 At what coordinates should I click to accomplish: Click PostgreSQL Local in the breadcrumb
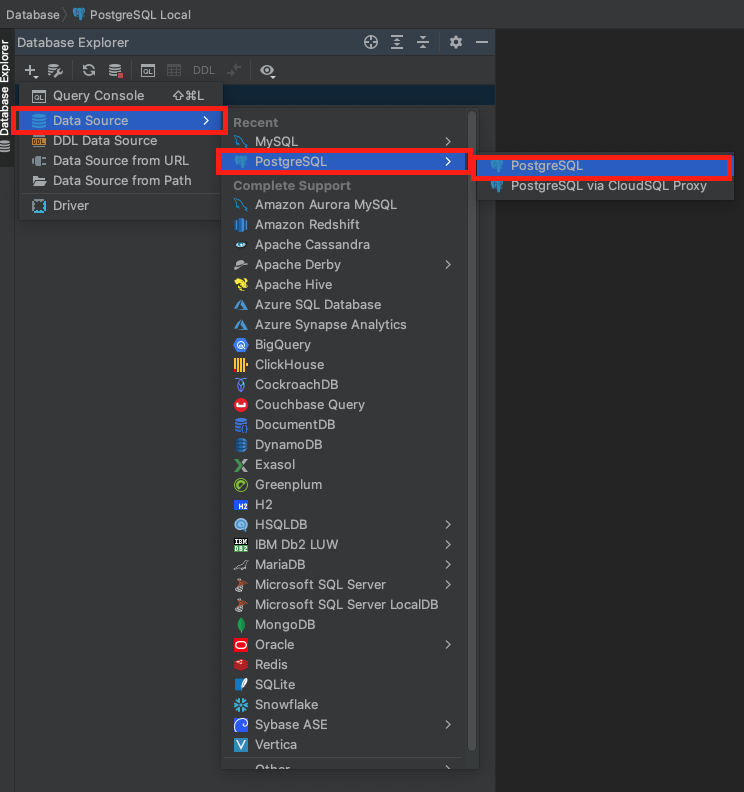[x=140, y=15]
